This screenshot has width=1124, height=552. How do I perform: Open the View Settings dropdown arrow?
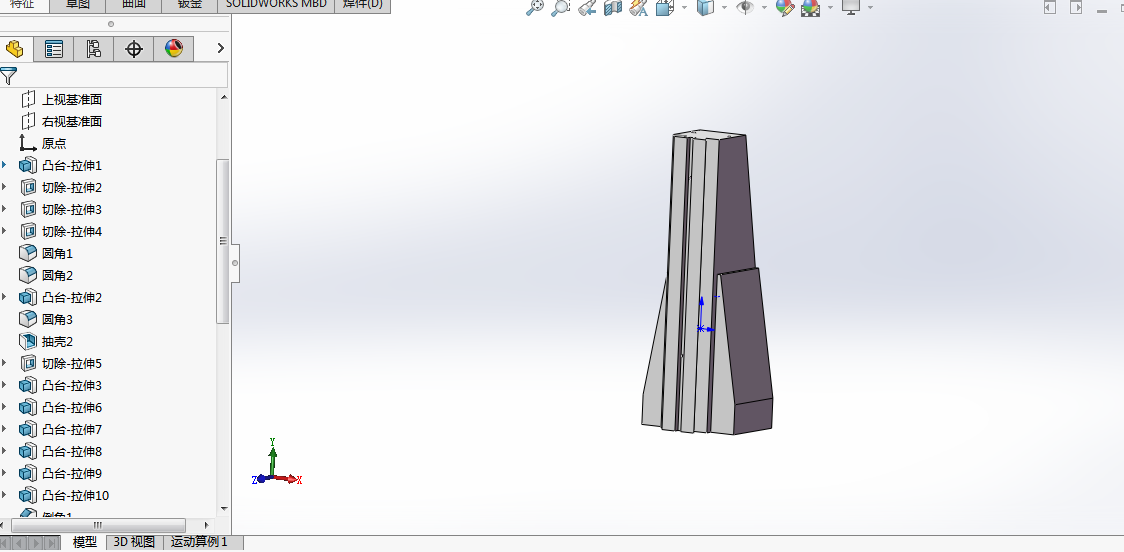point(870,8)
